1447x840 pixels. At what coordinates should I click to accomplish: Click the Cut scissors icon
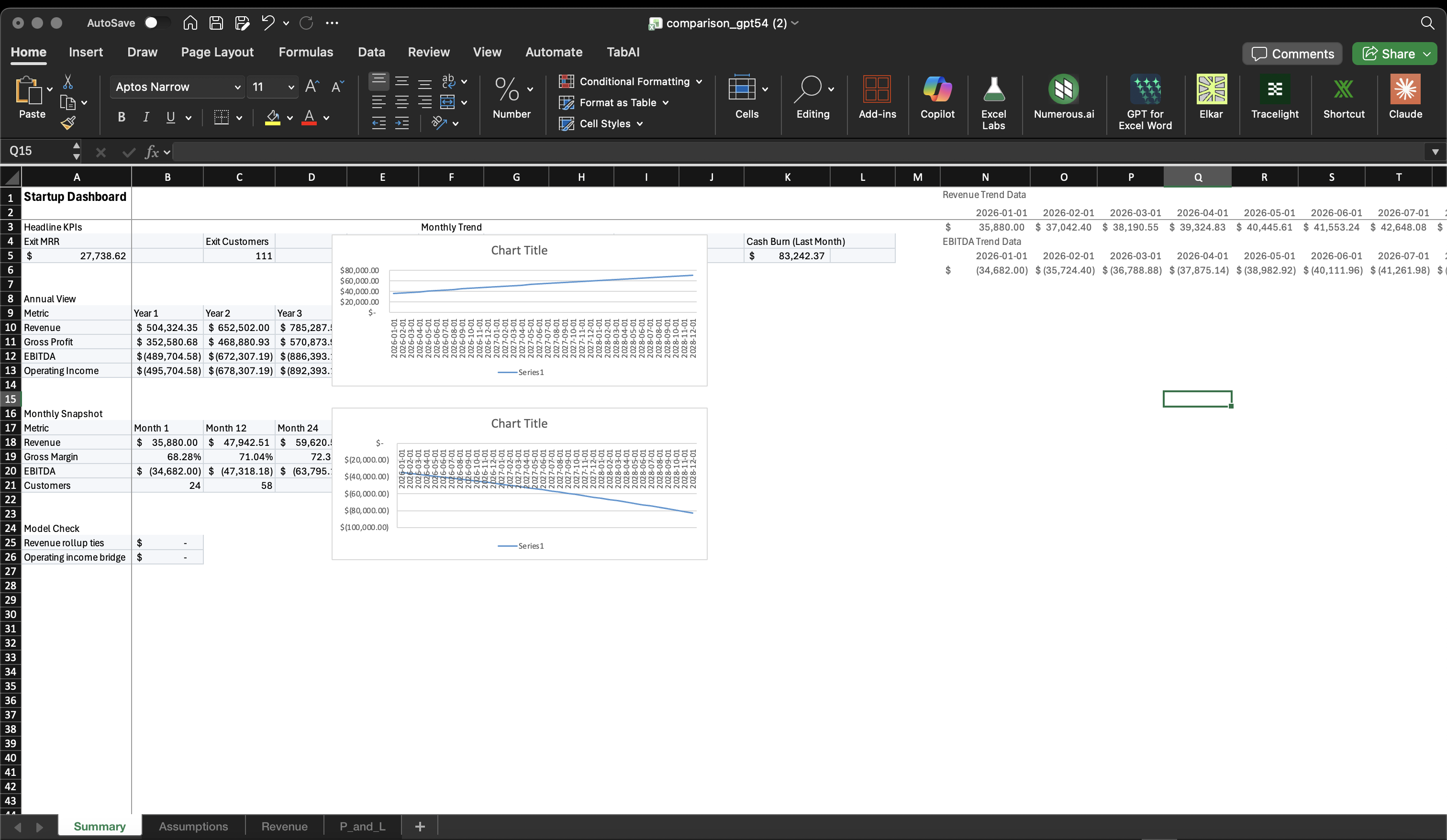pos(68,82)
